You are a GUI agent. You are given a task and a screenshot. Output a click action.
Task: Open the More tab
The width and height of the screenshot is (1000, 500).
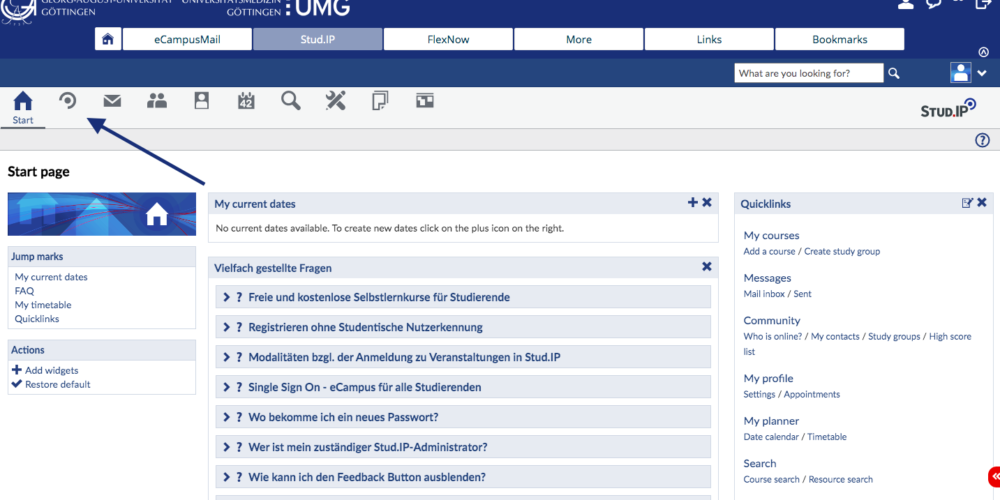[x=578, y=39]
